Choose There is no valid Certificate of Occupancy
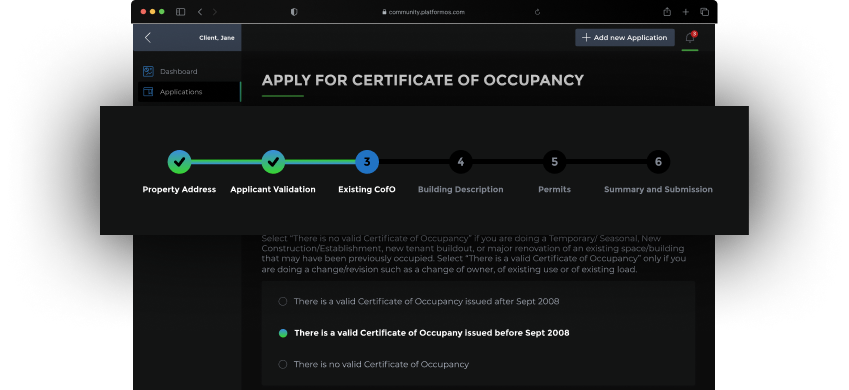The width and height of the screenshot is (849, 390). point(374,365)
